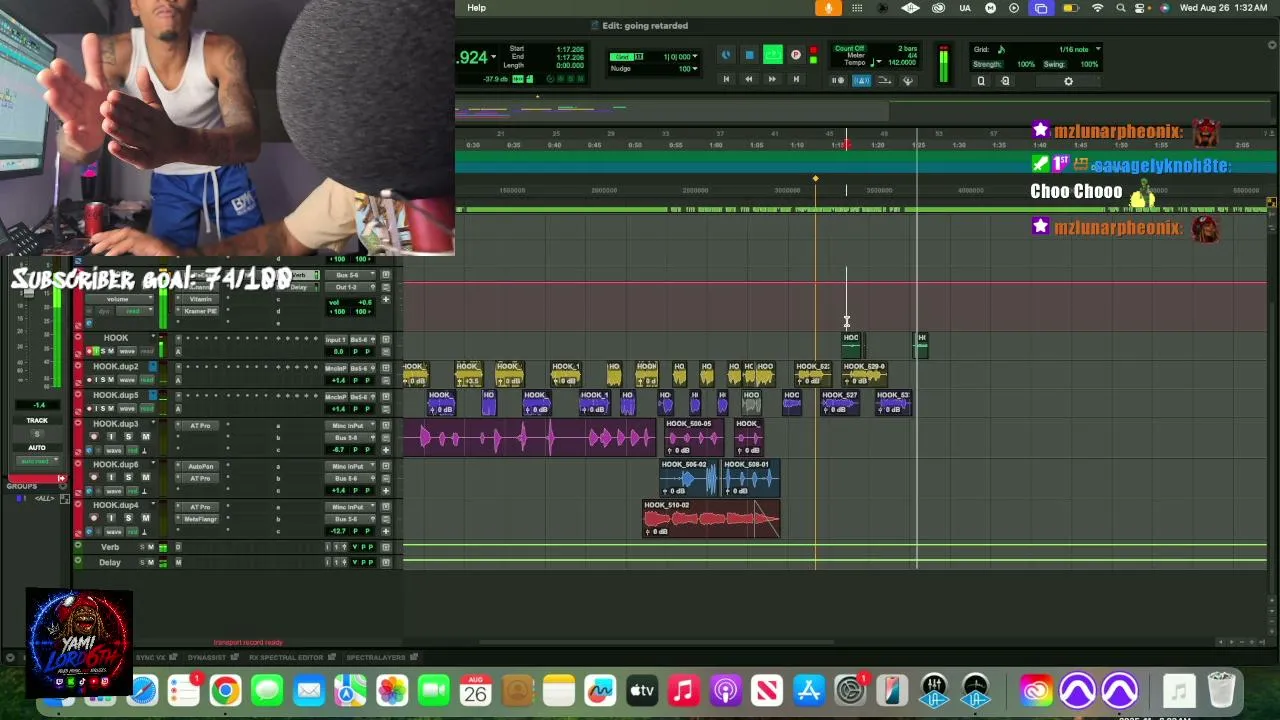Stop playback with the transport Stop button

[749, 55]
